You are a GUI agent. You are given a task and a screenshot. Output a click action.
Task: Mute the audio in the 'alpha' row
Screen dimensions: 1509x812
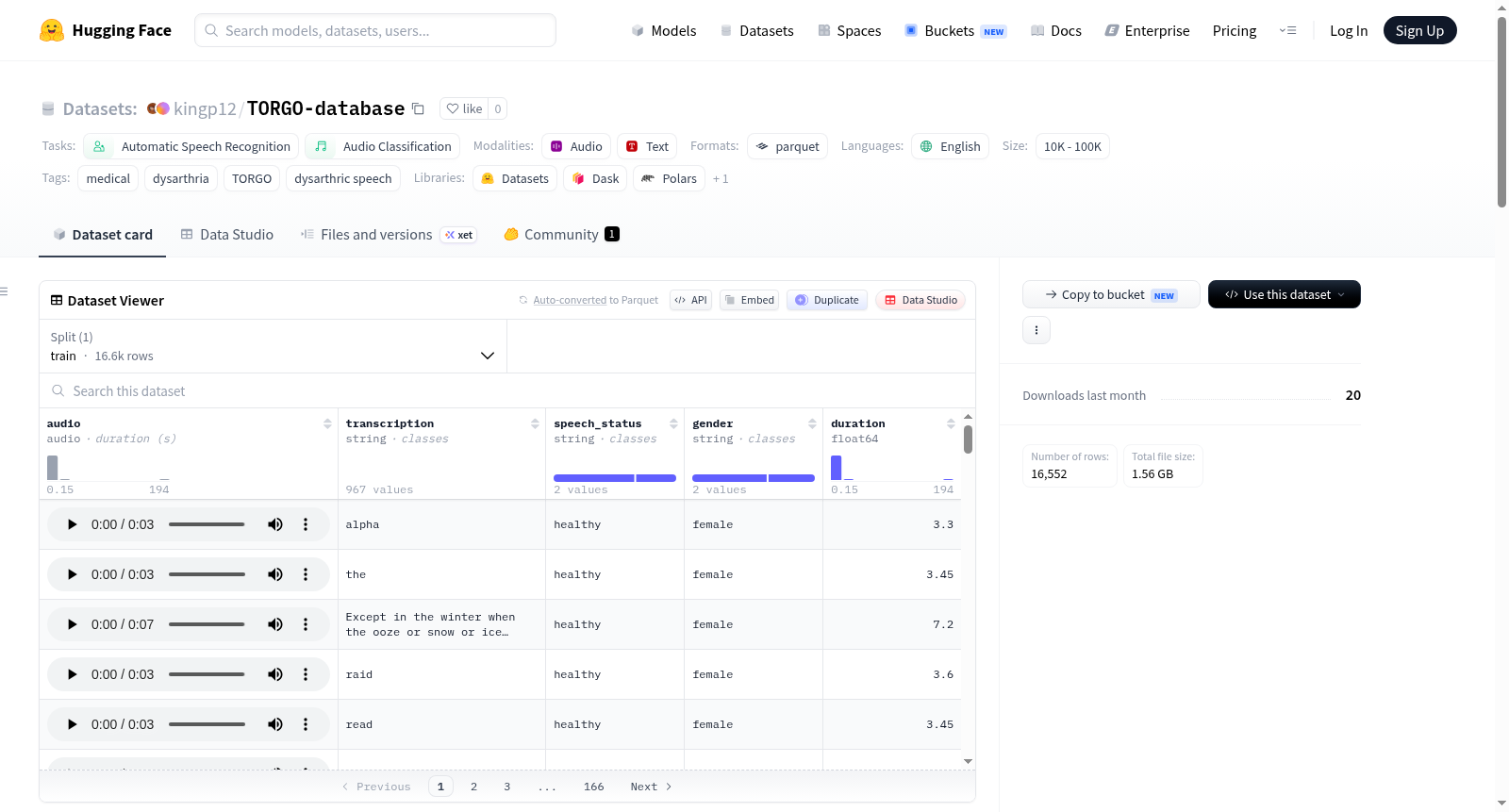pyautogui.click(x=275, y=524)
